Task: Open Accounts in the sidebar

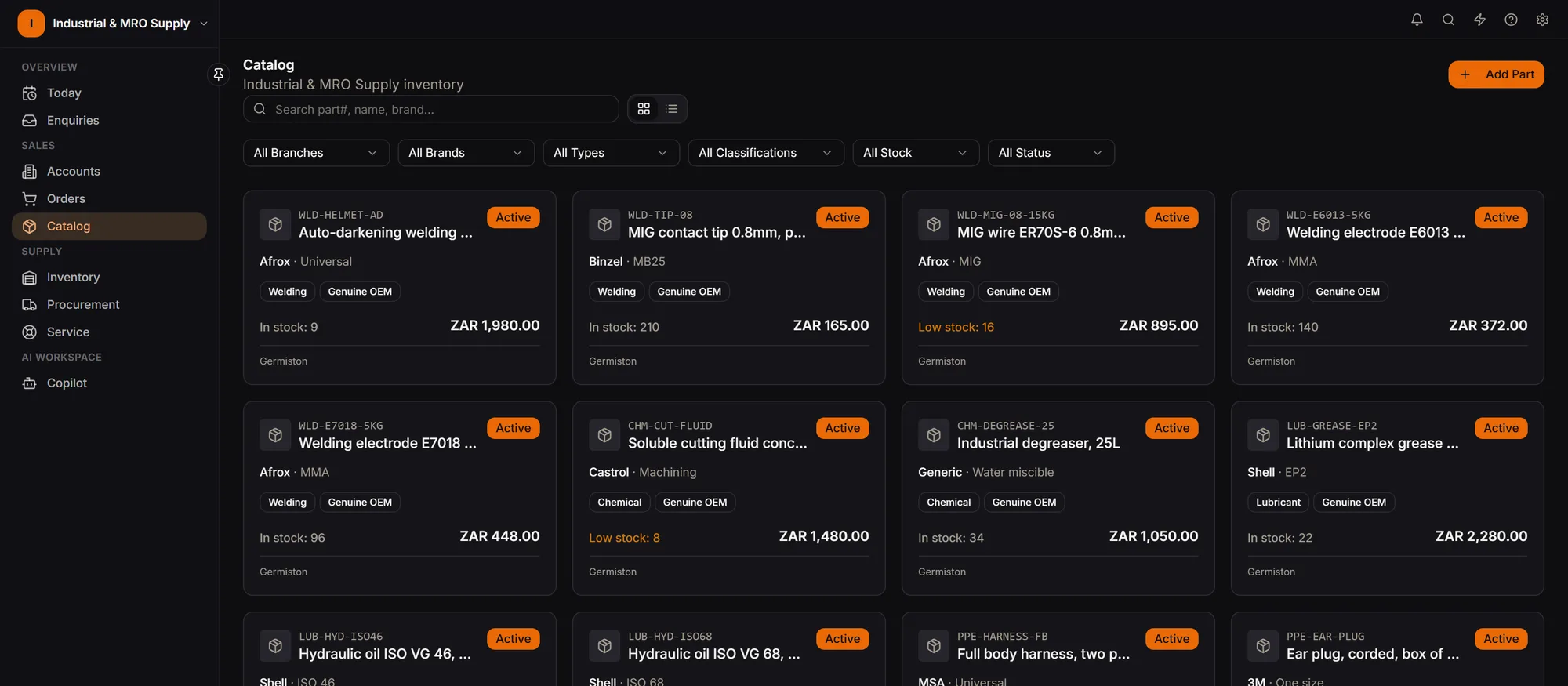Action: (109, 172)
